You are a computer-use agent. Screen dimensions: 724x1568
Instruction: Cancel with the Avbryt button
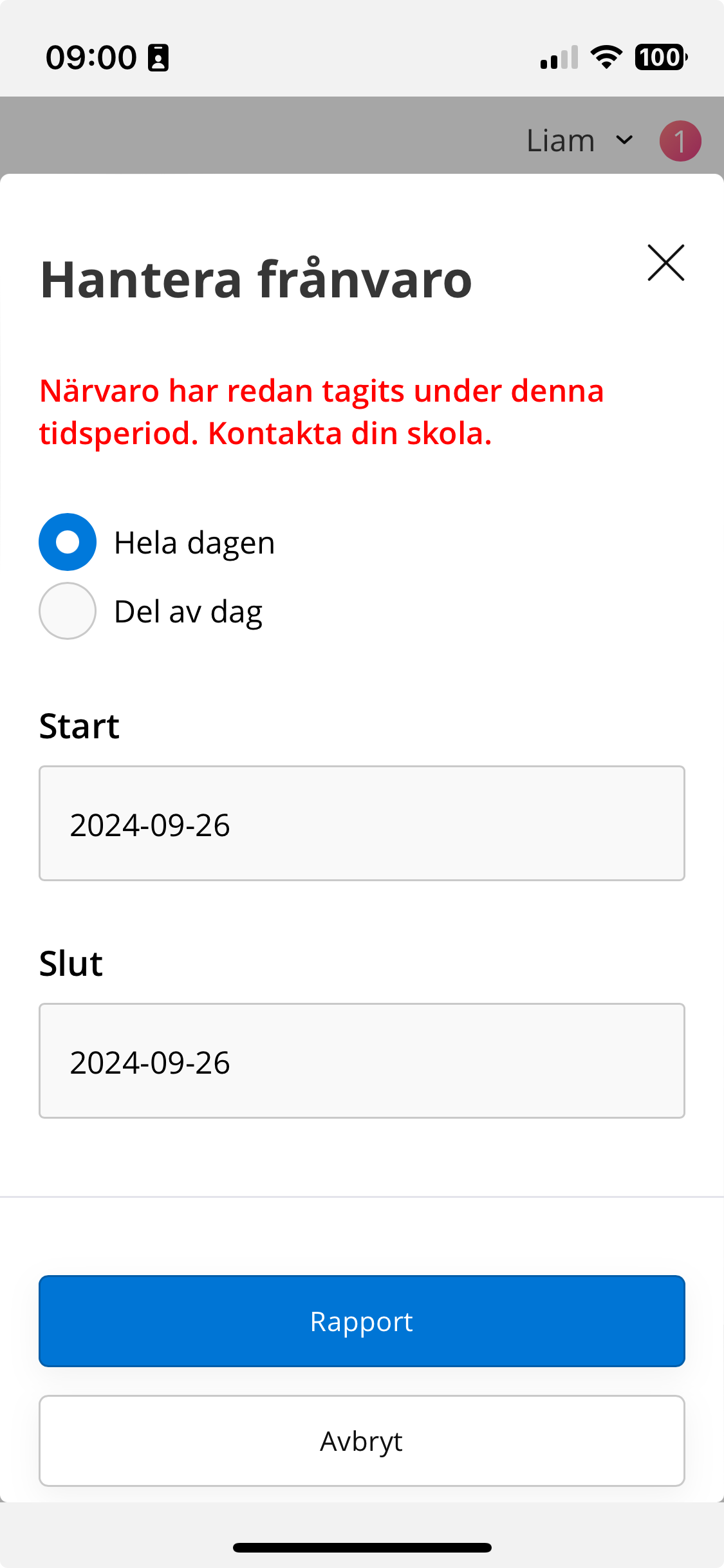pos(362,1441)
